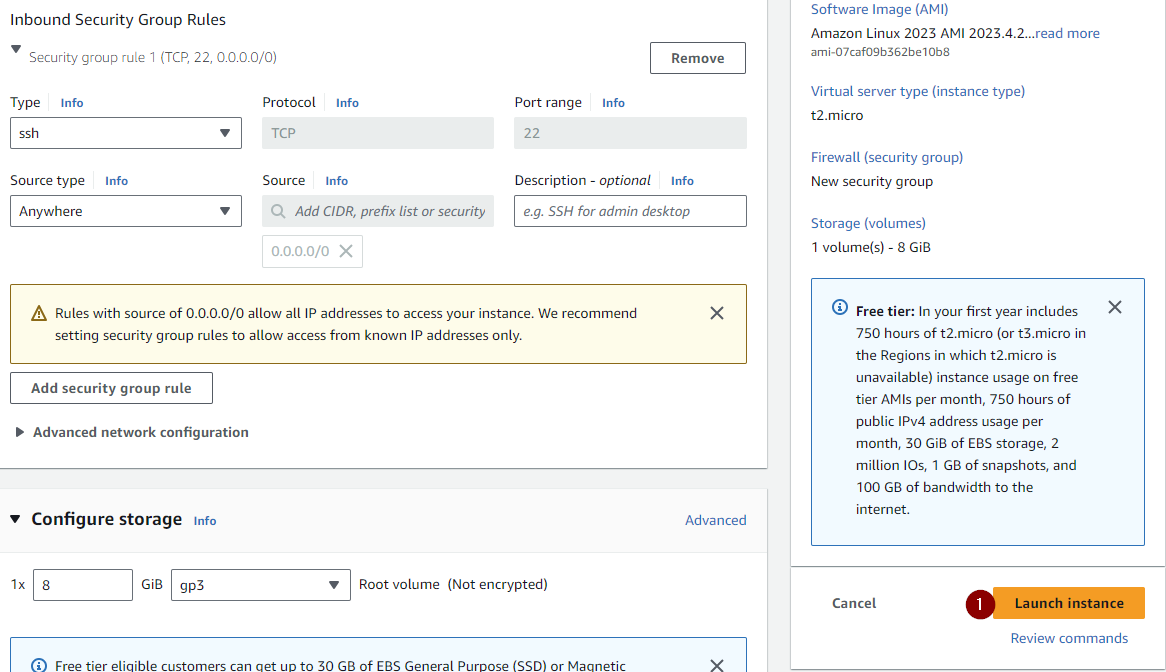The image size is (1166, 672).
Task: Click read more for AMI name
Action: tap(1067, 33)
